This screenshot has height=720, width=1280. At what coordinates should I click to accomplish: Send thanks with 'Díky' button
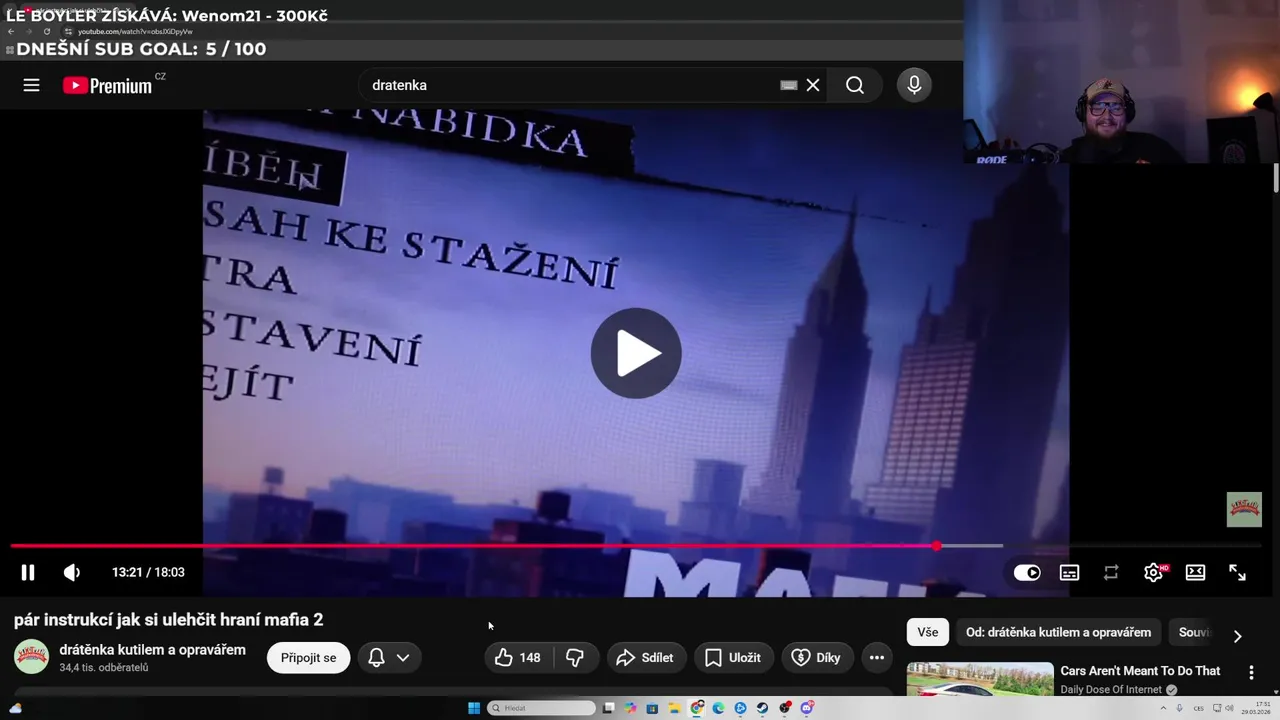point(817,658)
